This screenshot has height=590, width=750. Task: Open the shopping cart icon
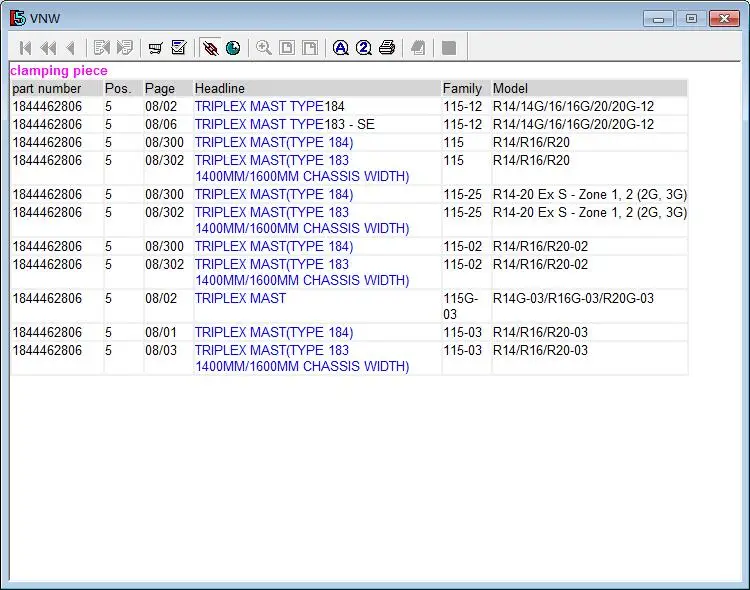155,48
